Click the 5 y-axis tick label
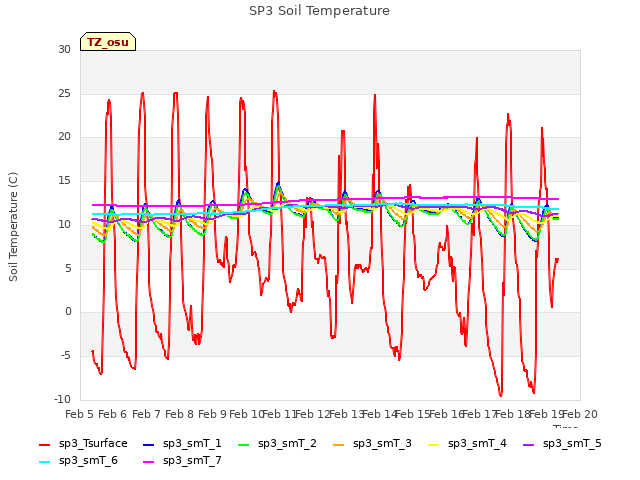 pos(68,268)
